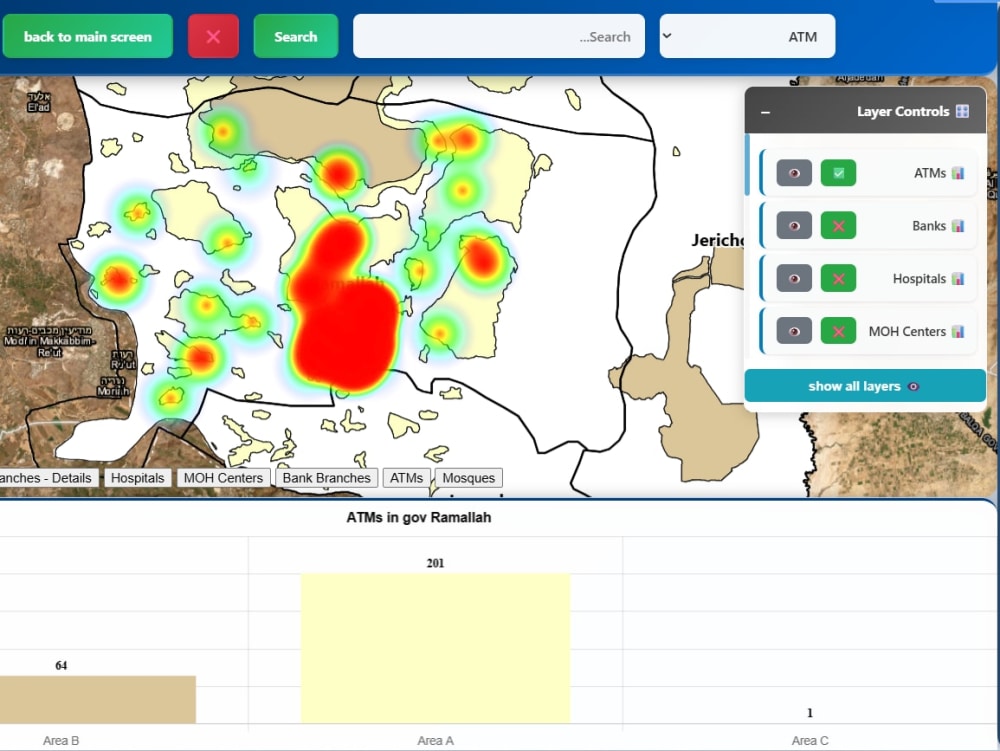
Task: Click the Area C axis label
Action: [x=809, y=740]
